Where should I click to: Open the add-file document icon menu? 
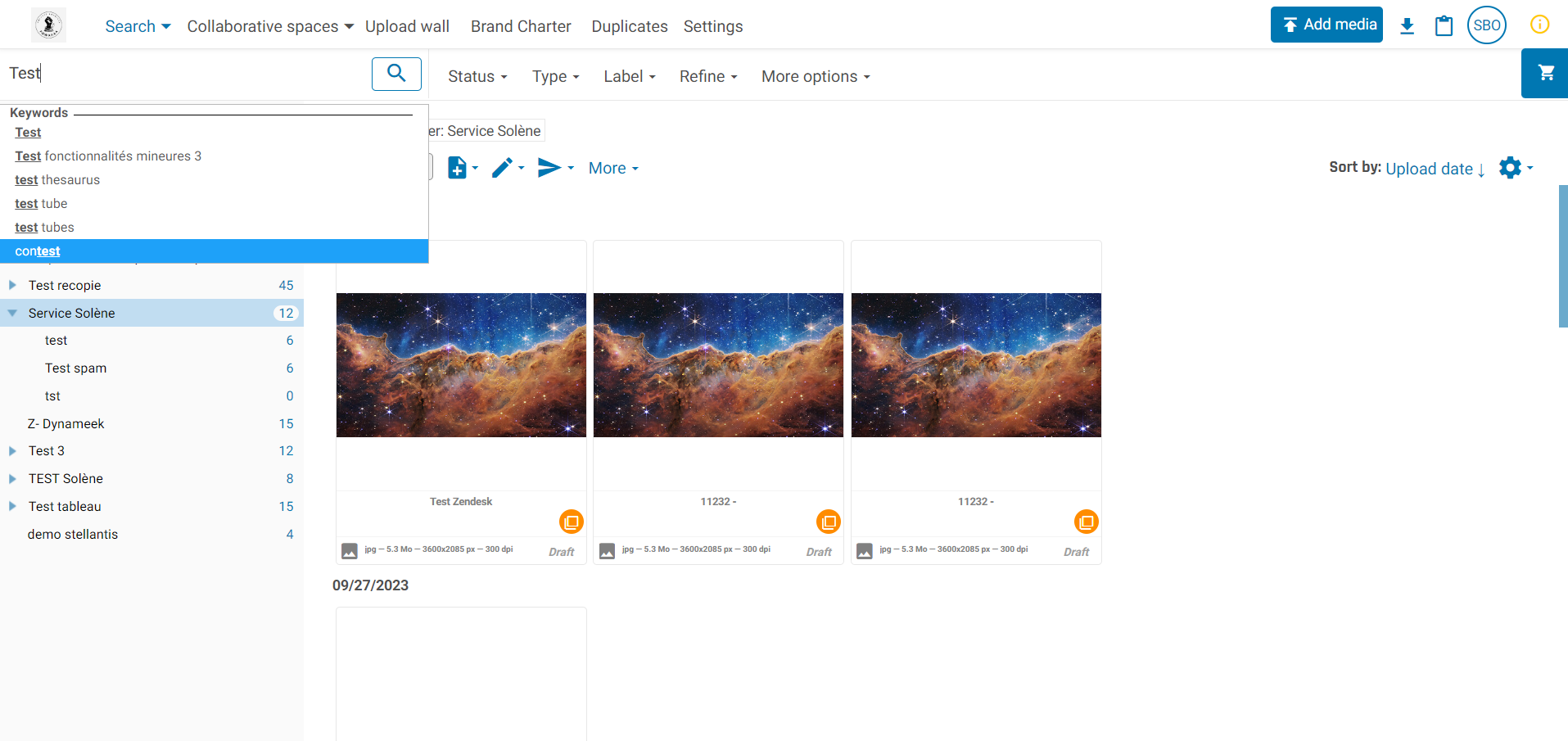coord(458,168)
